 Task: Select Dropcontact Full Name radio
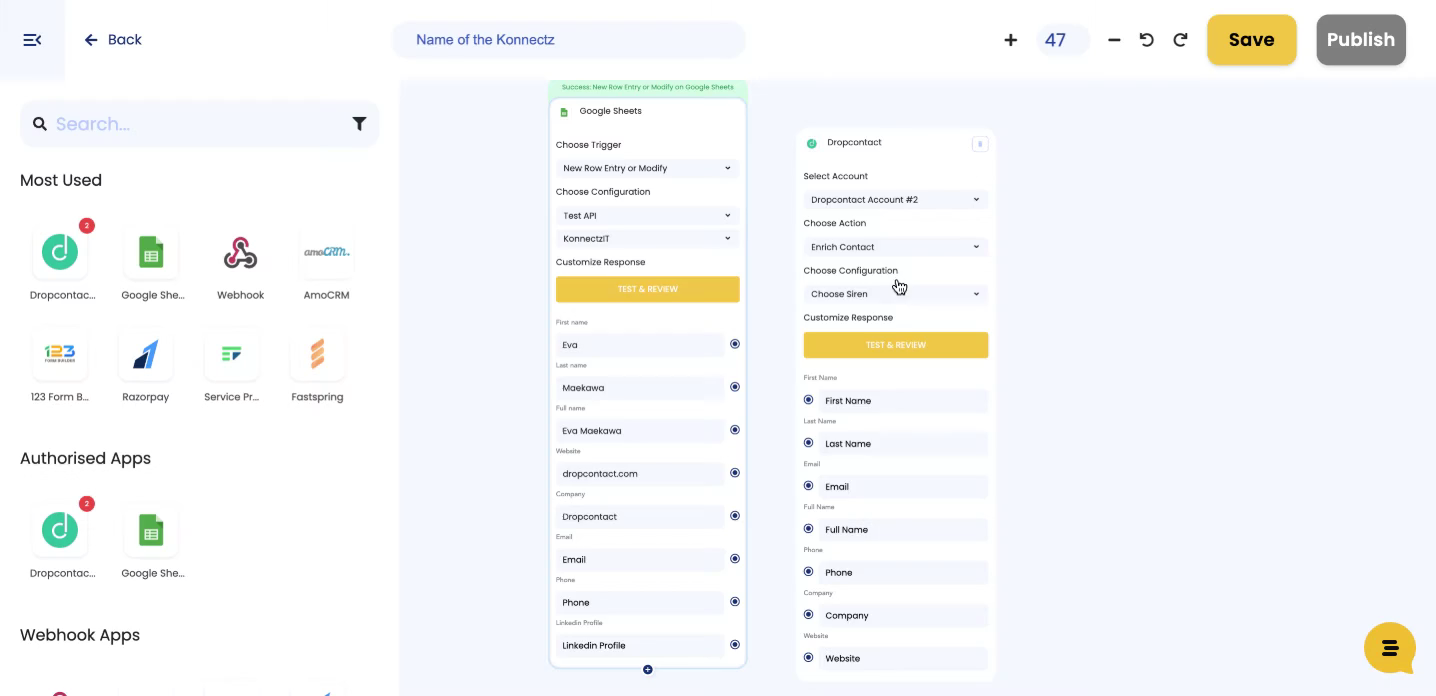pos(809,529)
